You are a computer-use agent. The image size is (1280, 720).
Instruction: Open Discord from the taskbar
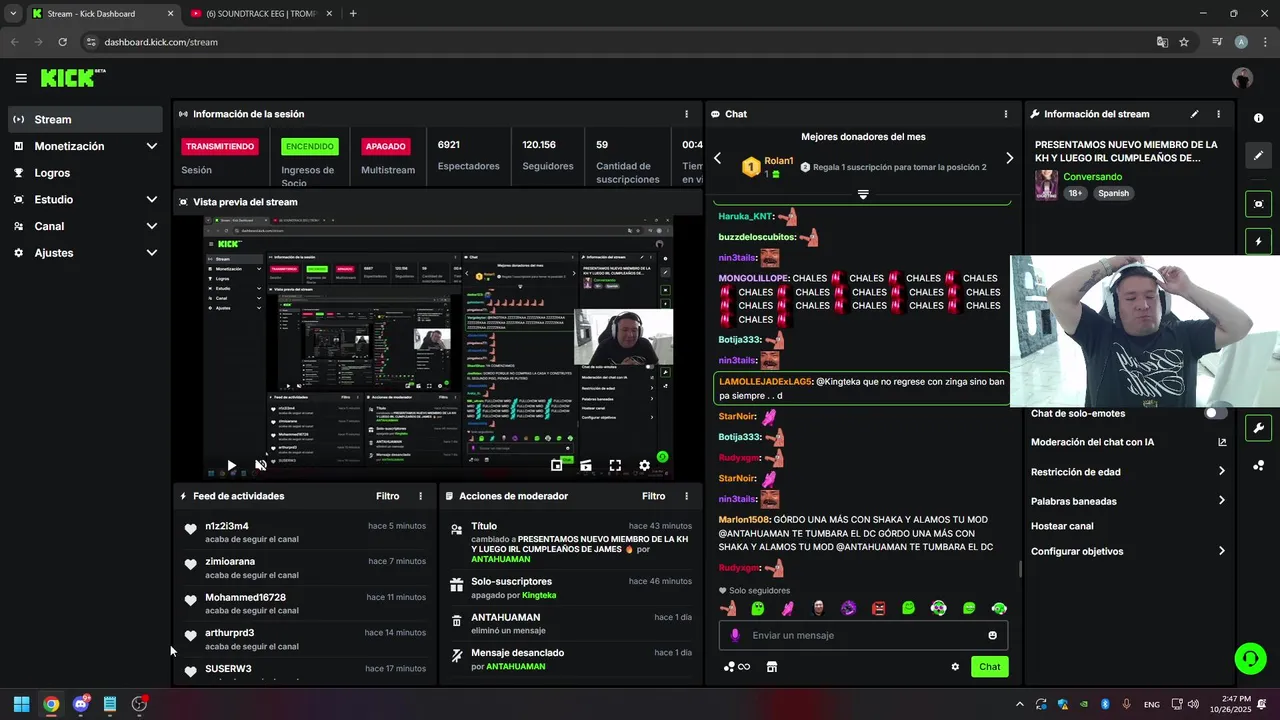81,704
